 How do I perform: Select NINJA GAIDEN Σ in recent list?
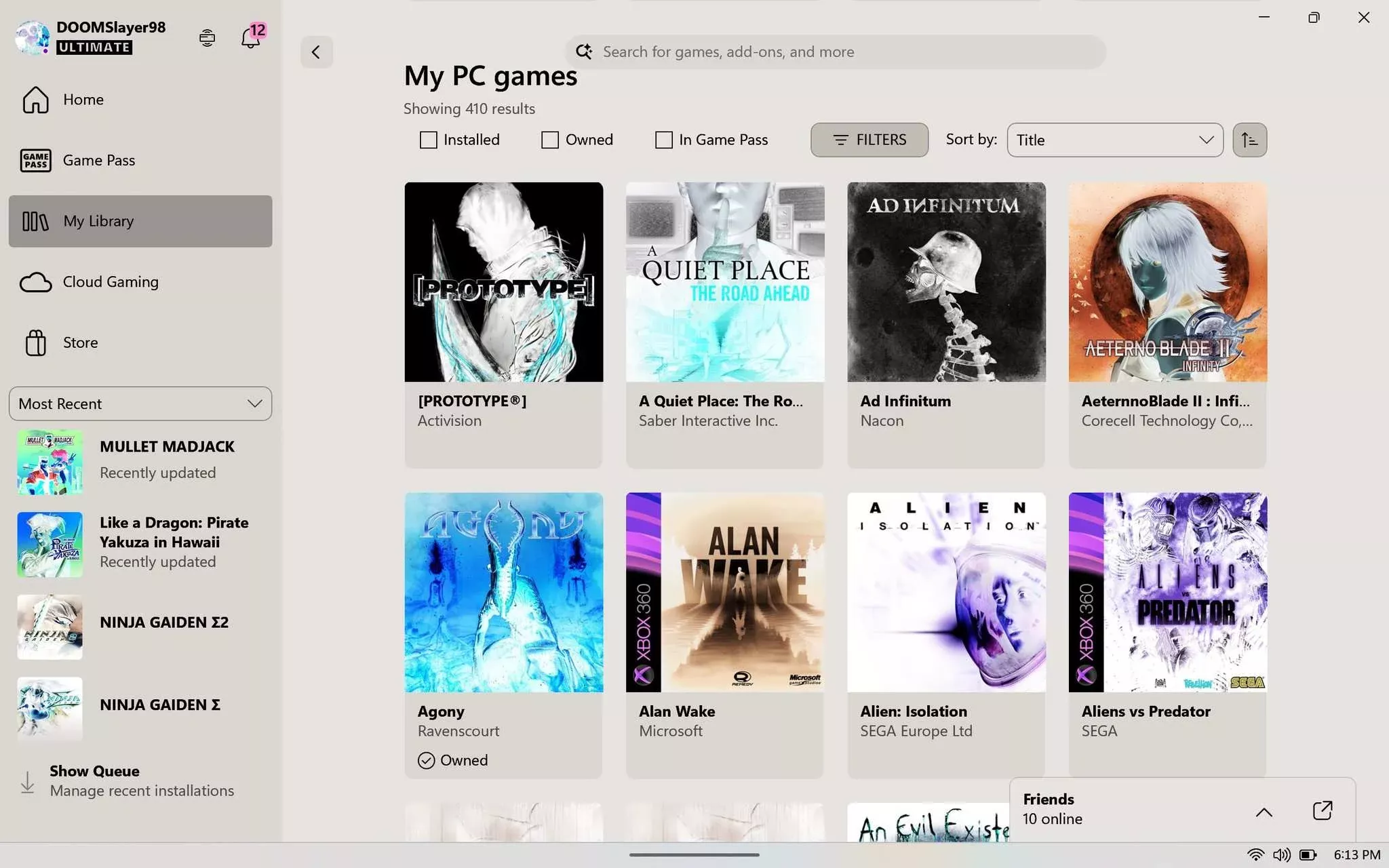coord(140,709)
